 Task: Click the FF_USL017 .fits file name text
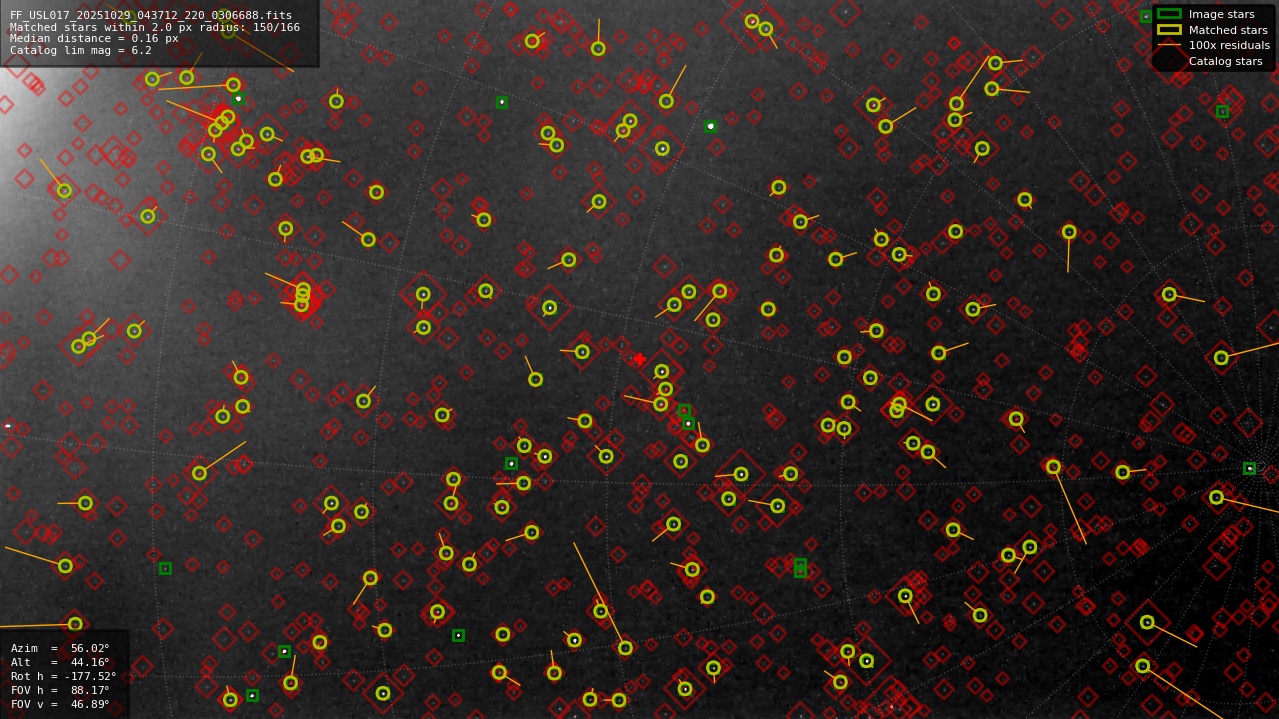tap(151, 16)
